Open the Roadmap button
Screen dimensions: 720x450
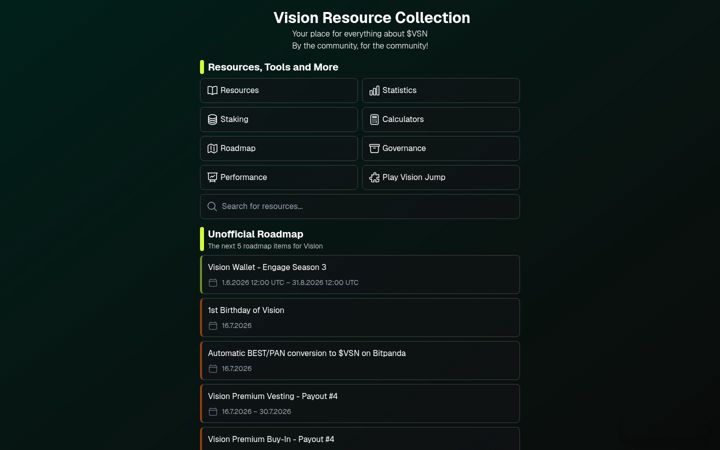[x=279, y=148]
